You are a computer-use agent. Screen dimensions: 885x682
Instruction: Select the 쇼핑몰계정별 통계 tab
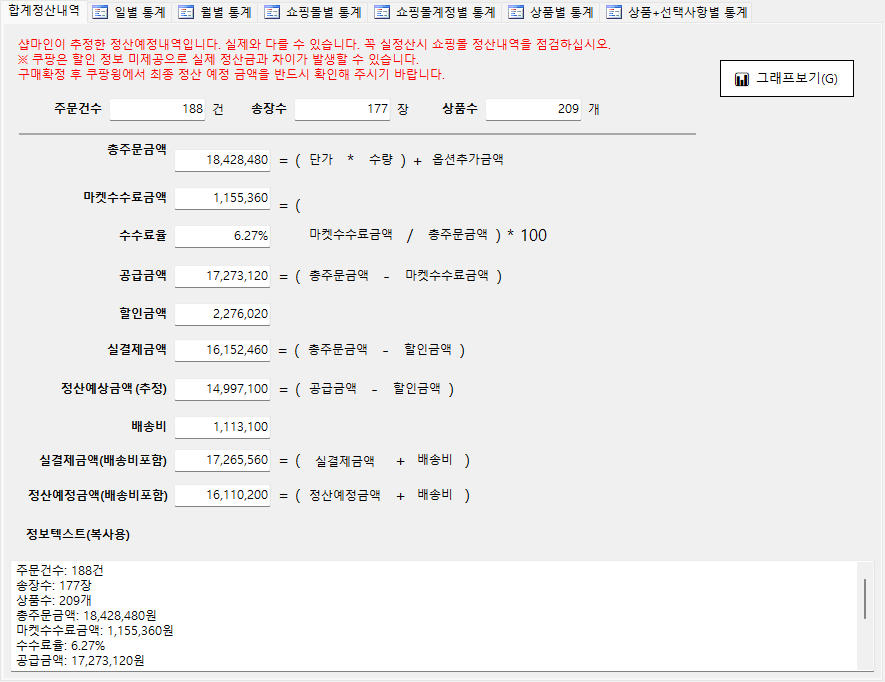click(x=434, y=13)
